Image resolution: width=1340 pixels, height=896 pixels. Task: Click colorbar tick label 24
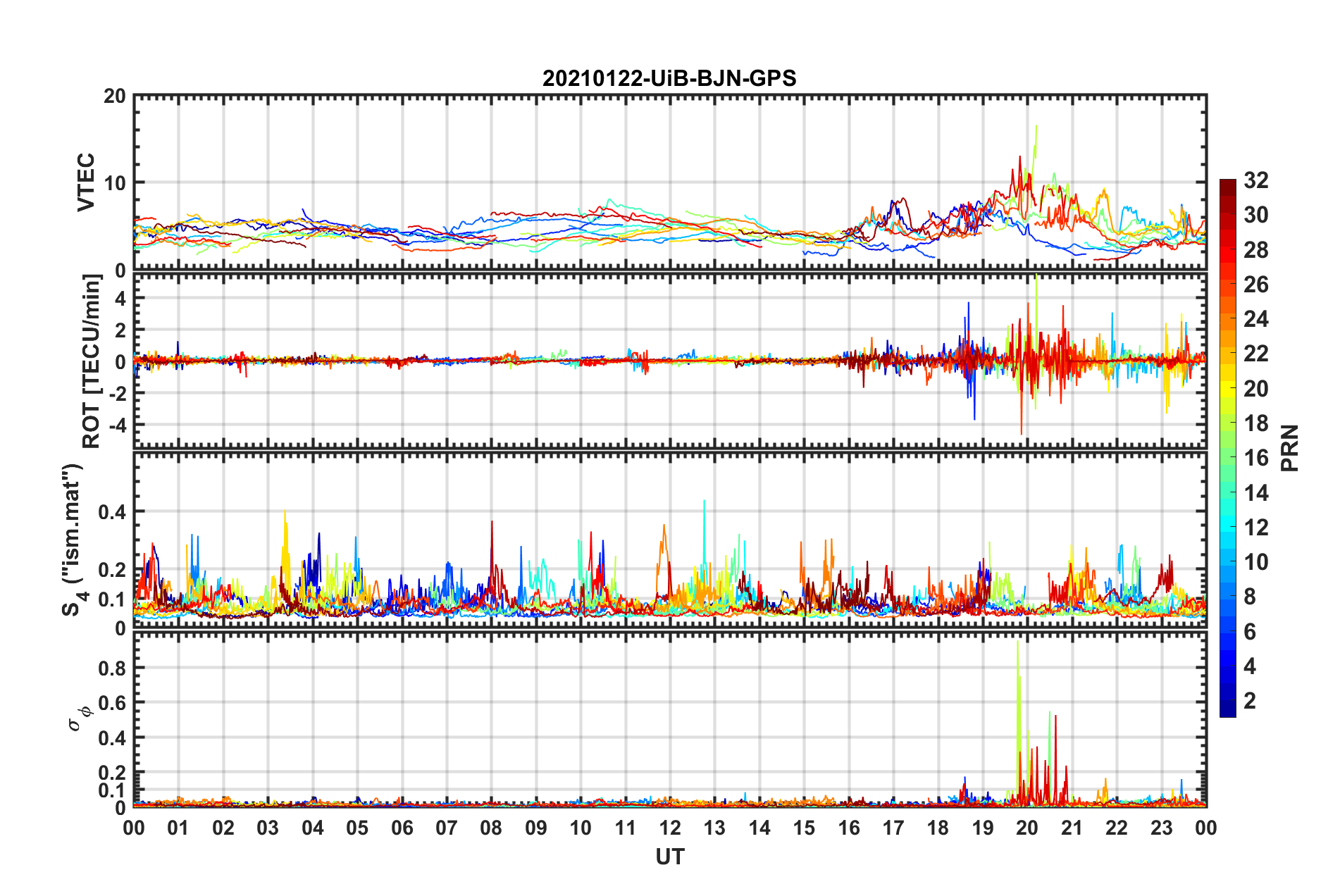[x=1255, y=319]
